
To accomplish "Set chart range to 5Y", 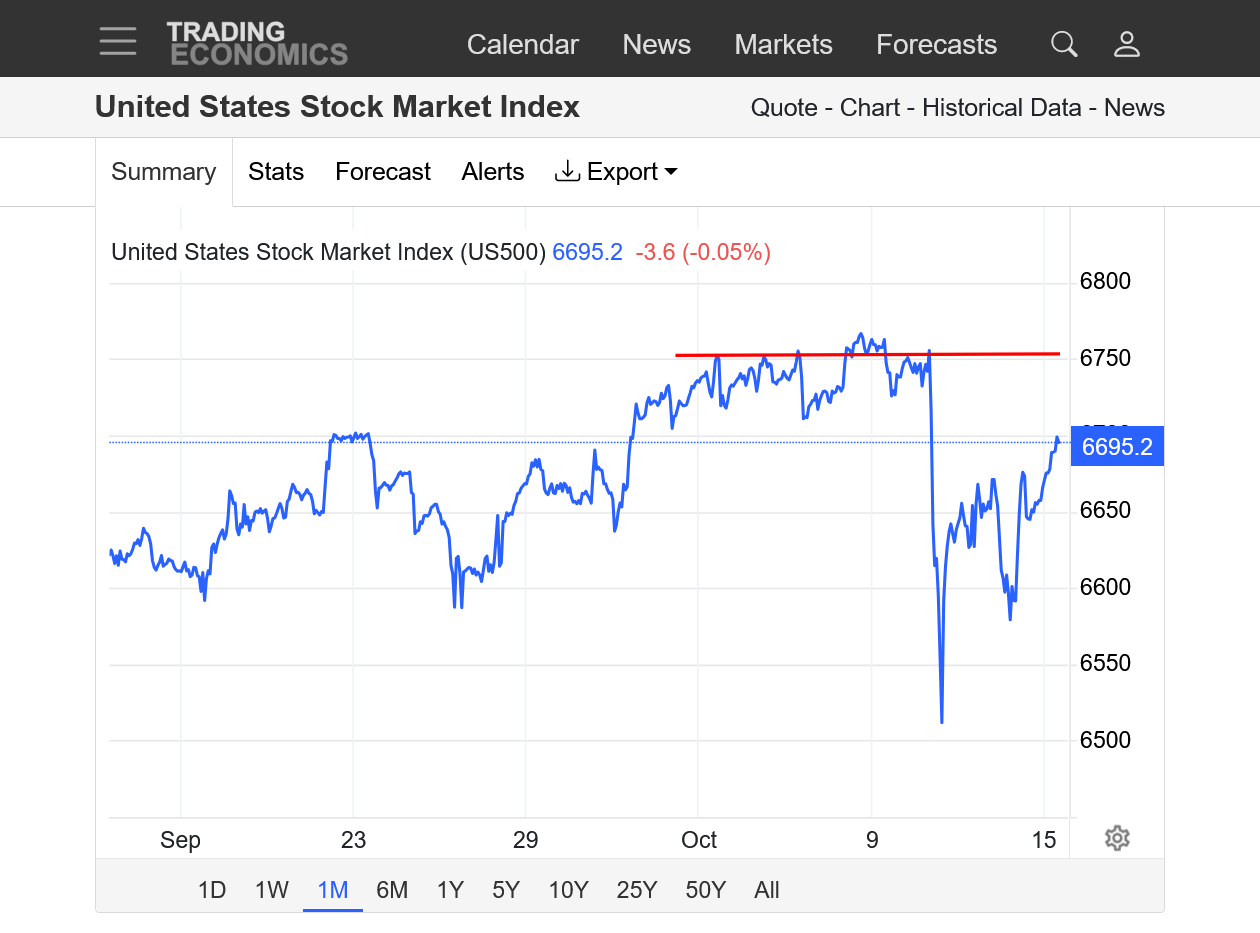I will point(506,890).
